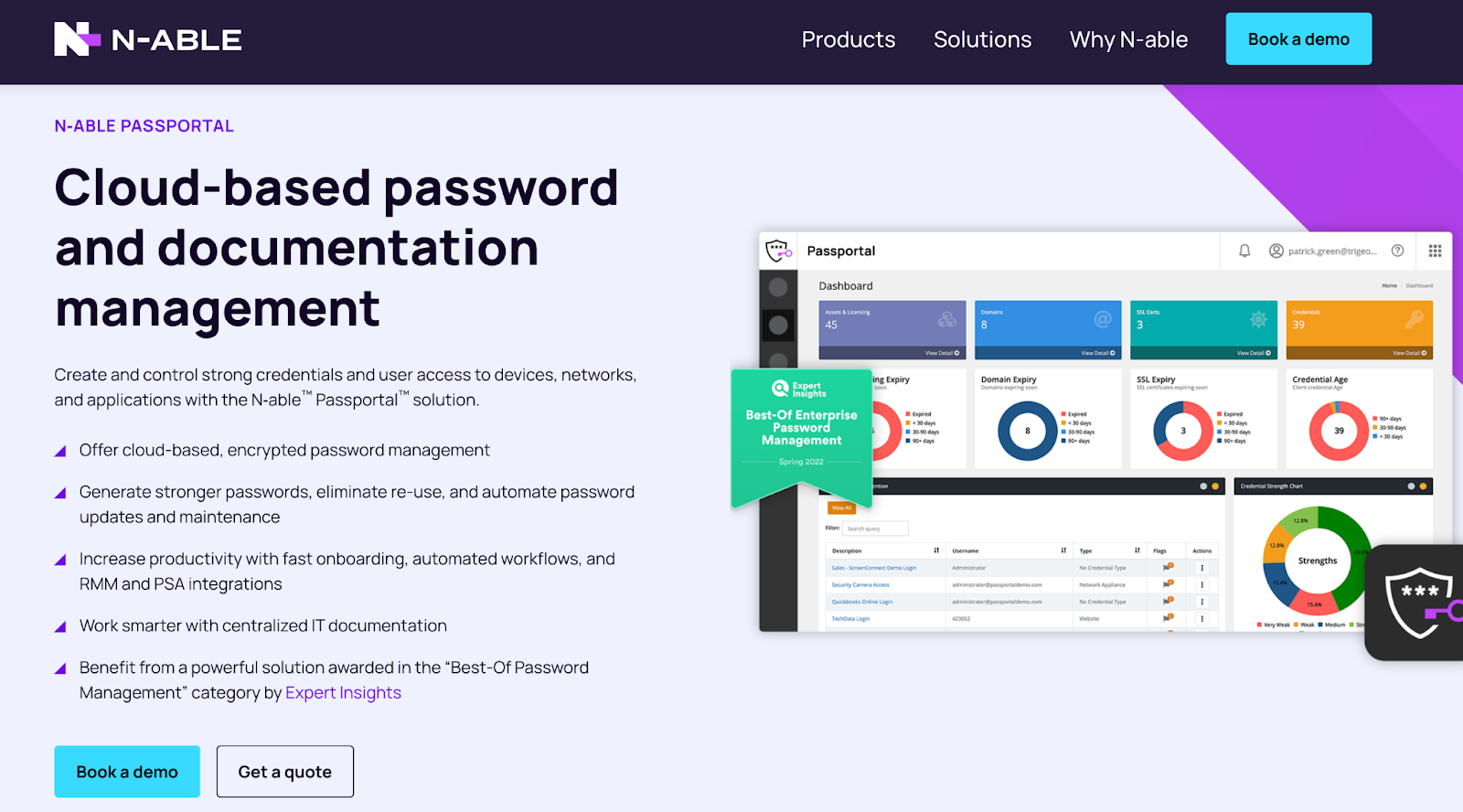This screenshot has height=812, width=1463.
Task: Click the grey circle on the credentials table panel header
Action: [x=1203, y=486]
